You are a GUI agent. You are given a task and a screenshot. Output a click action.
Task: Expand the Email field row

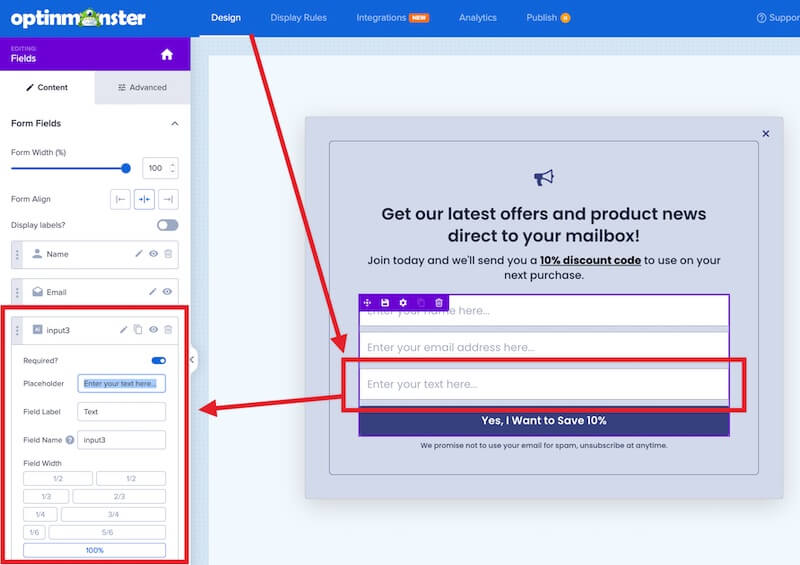[x=95, y=292]
